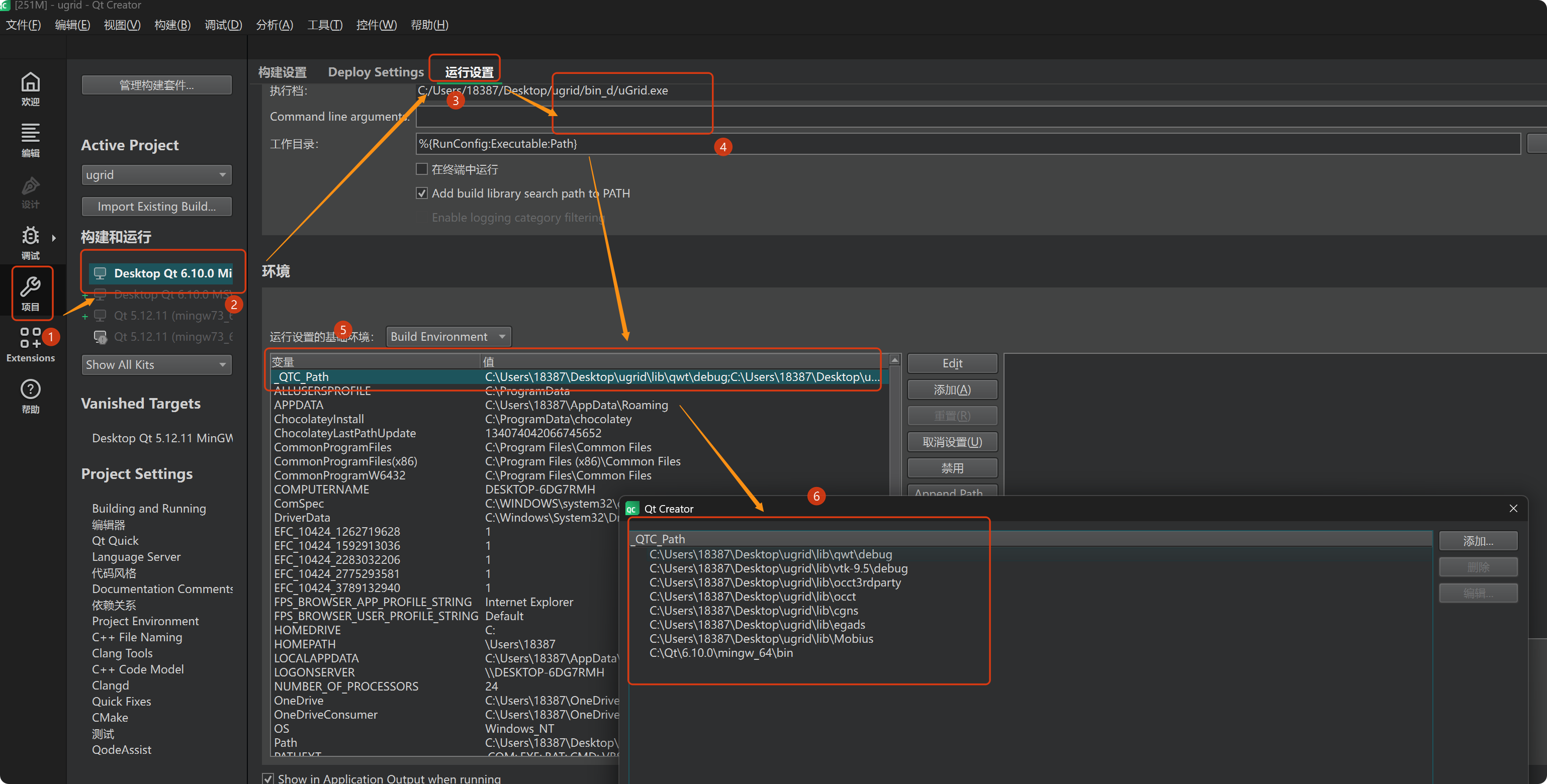Uncheck Add build library search path to PATH
The height and width of the screenshot is (784, 1547).
tap(422, 193)
